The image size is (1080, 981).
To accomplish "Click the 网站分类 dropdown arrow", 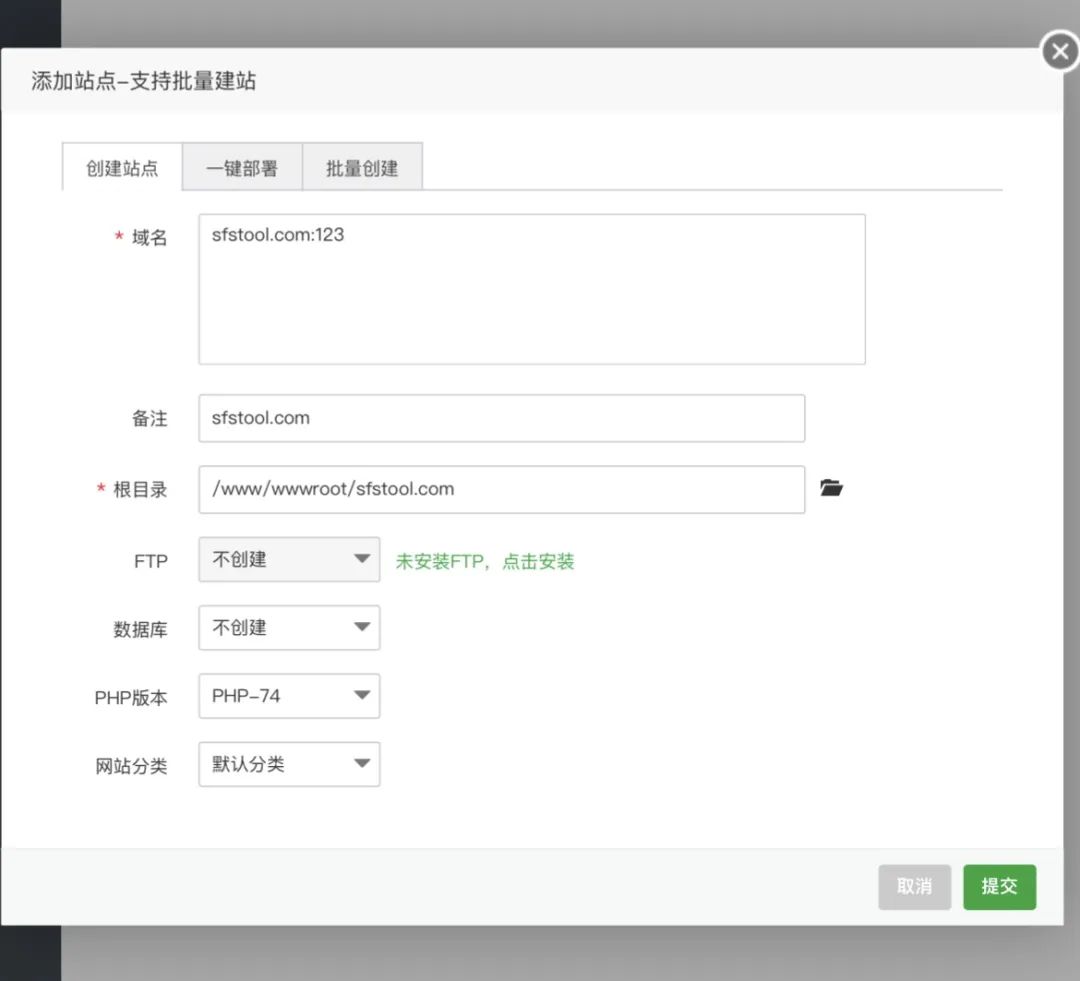I will click(362, 763).
